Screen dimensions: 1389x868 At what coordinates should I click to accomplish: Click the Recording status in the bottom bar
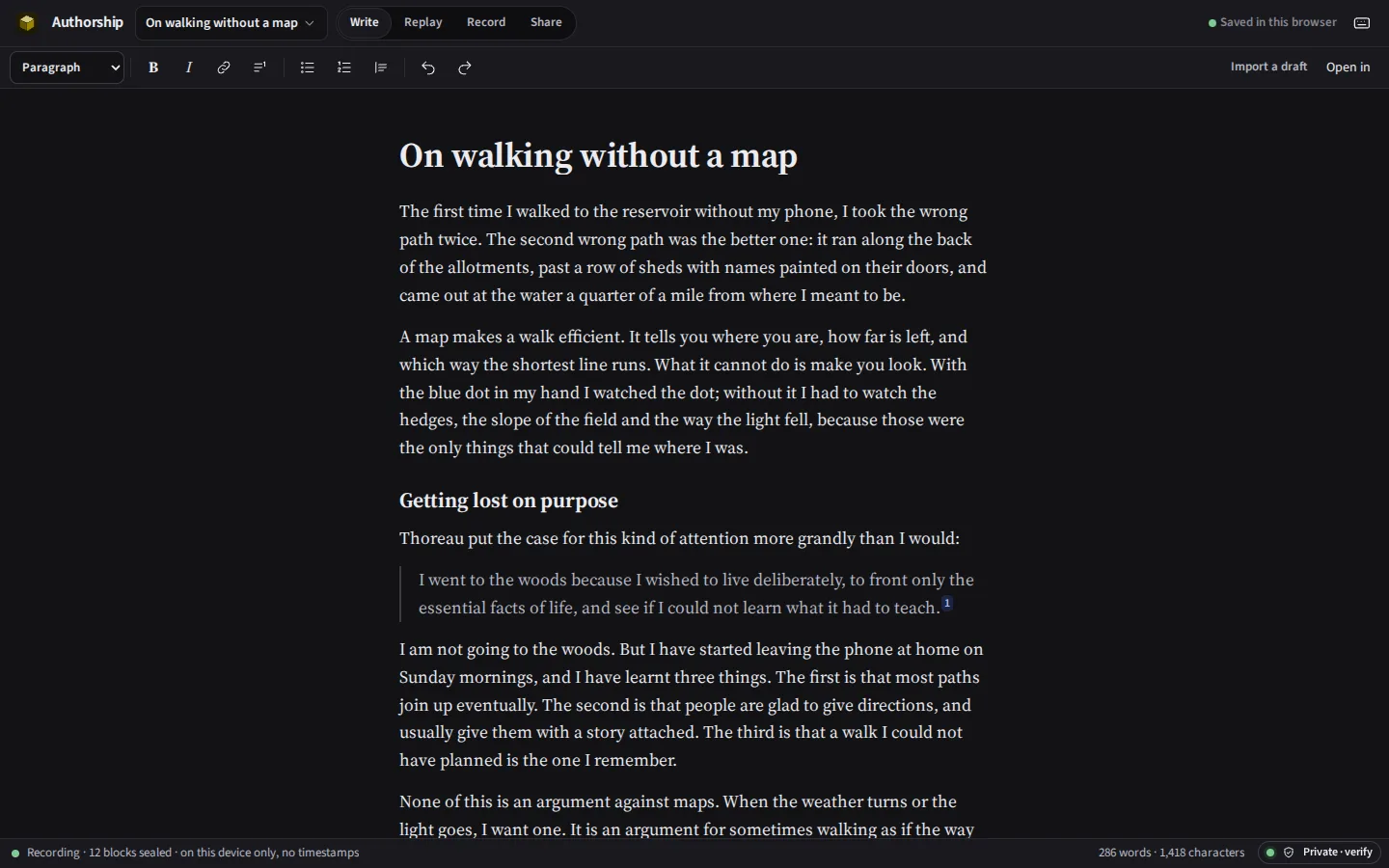pos(185,853)
